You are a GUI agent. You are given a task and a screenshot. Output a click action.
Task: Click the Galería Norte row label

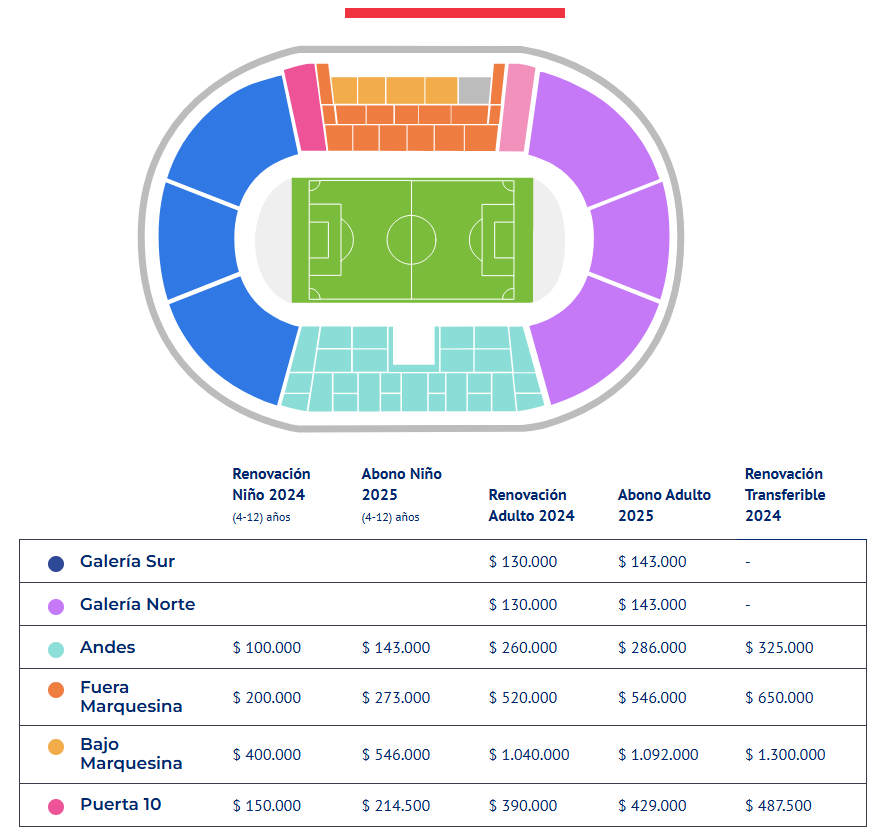pos(137,605)
